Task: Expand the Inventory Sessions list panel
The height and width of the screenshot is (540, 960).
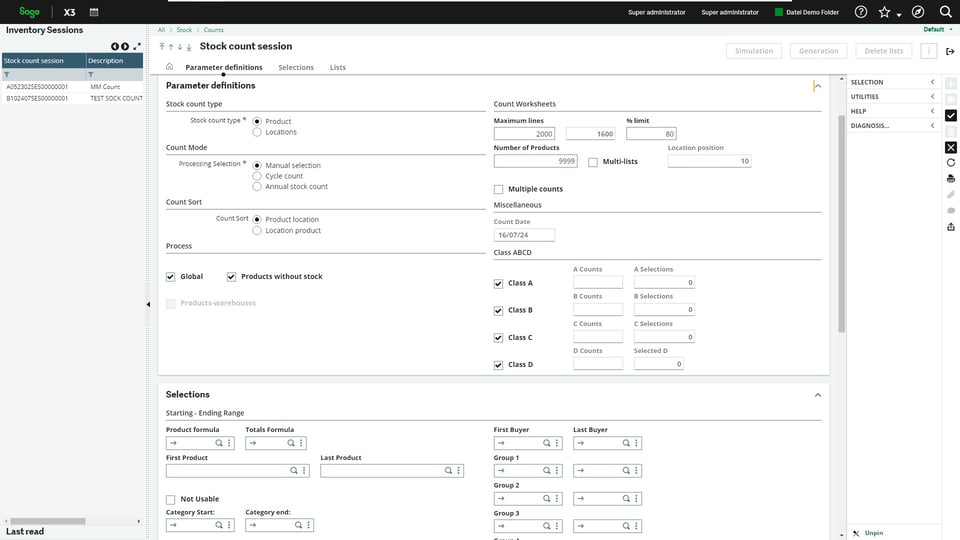Action: pos(137,47)
